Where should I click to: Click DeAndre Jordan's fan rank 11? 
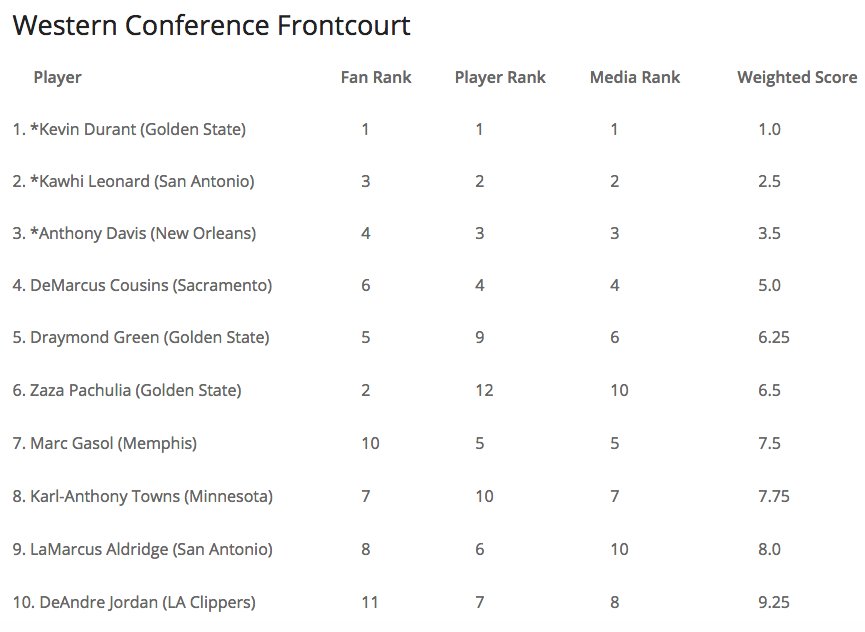[x=370, y=602]
